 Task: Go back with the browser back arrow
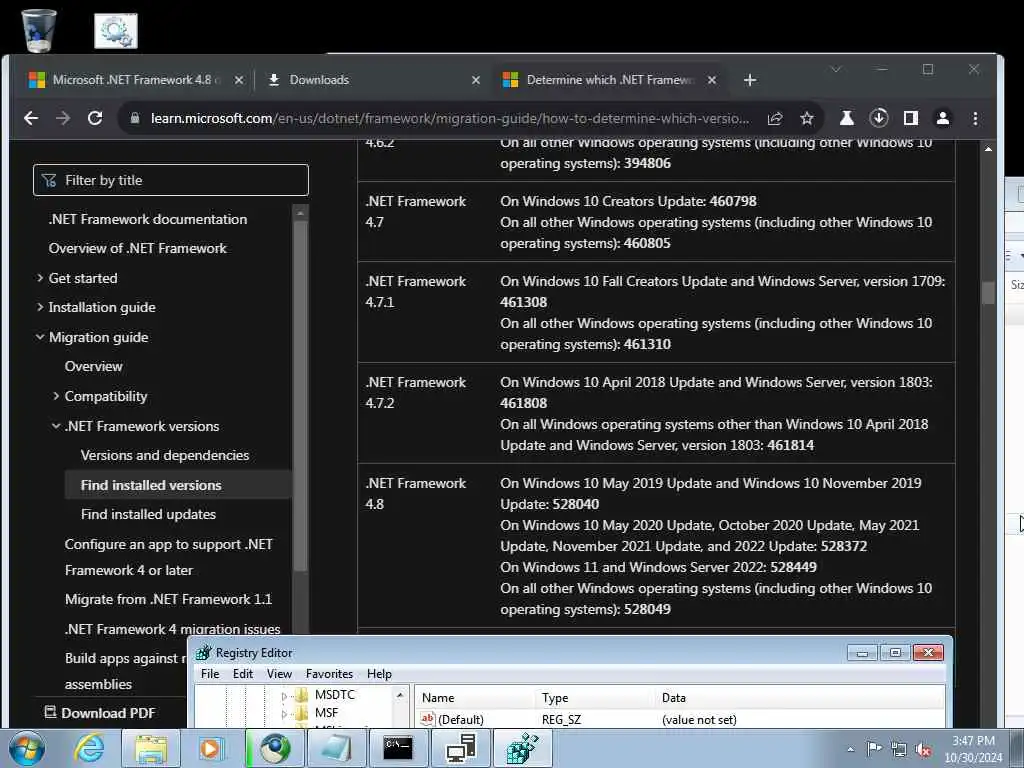click(x=31, y=118)
